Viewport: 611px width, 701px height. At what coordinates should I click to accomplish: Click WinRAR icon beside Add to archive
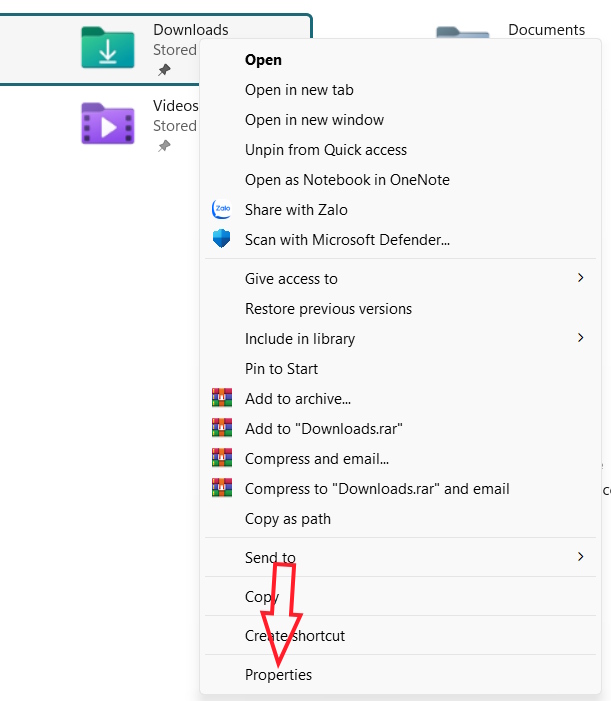coord(222,398)
